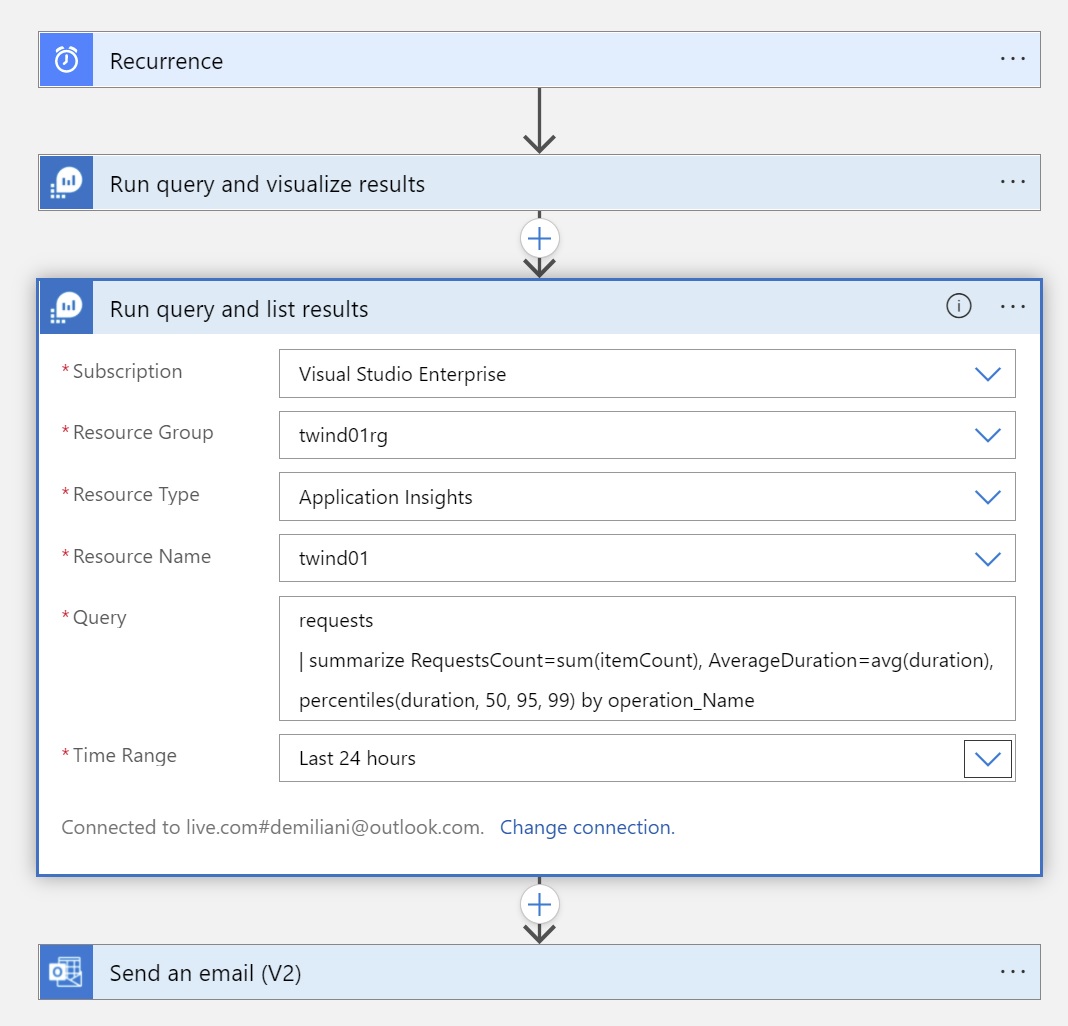Expand the Time Range dropdown chevron
Screen dimensions: 1068x1026
tap(987, 759)
